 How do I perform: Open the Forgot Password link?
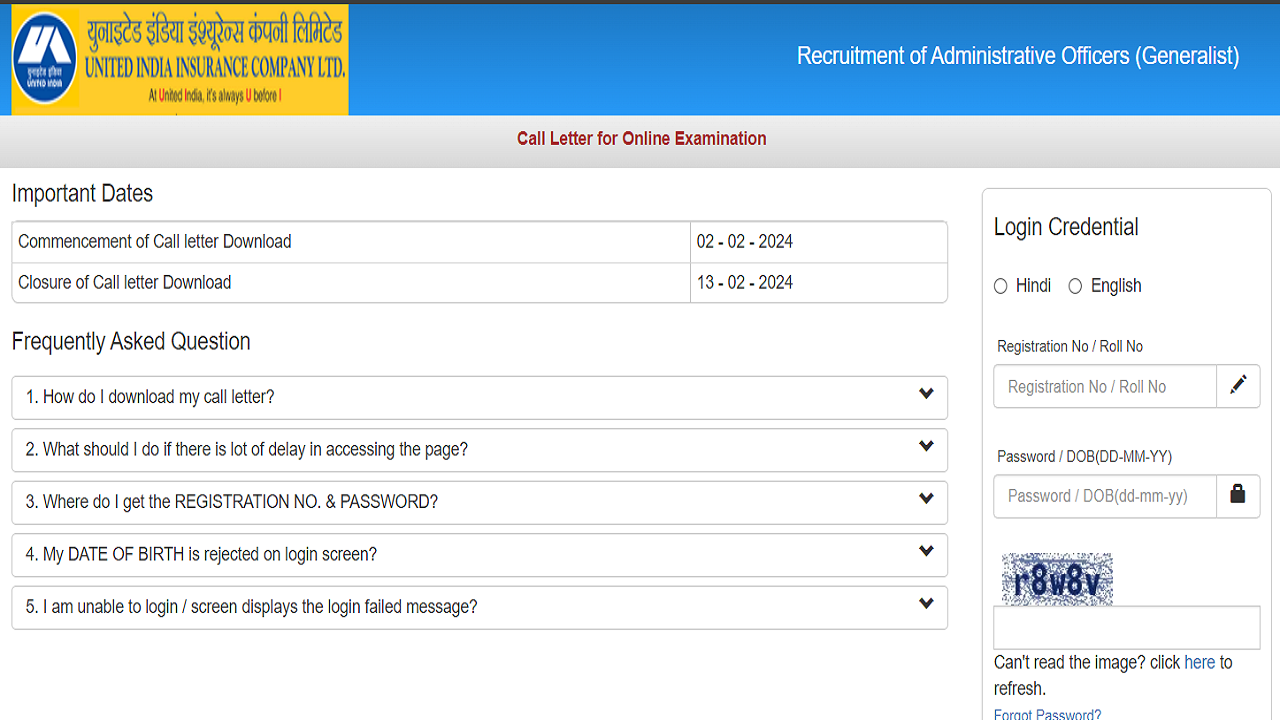coord(1047,714)
